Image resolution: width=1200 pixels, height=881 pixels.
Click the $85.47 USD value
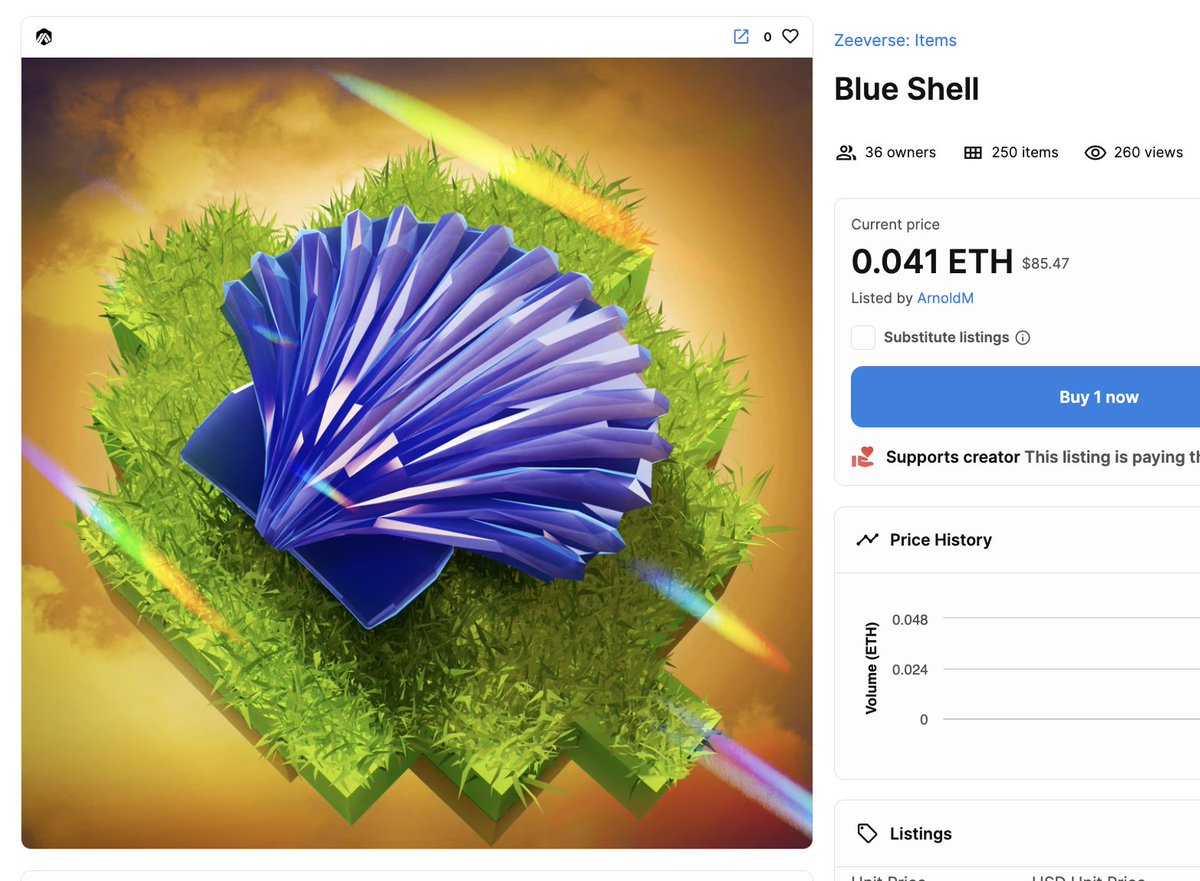(1046, 264)
